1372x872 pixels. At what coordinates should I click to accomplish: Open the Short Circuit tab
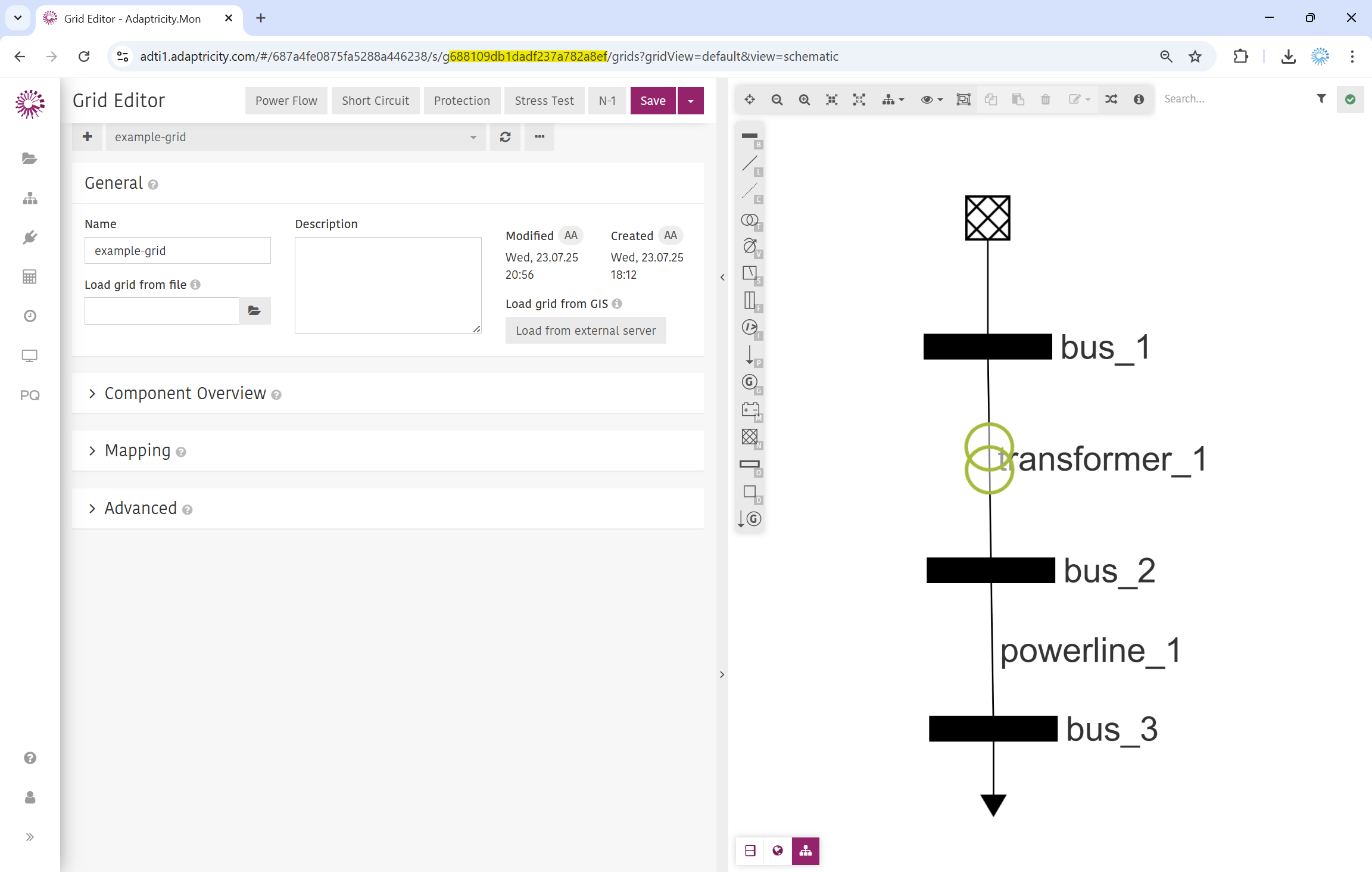(x=375, y=101)
